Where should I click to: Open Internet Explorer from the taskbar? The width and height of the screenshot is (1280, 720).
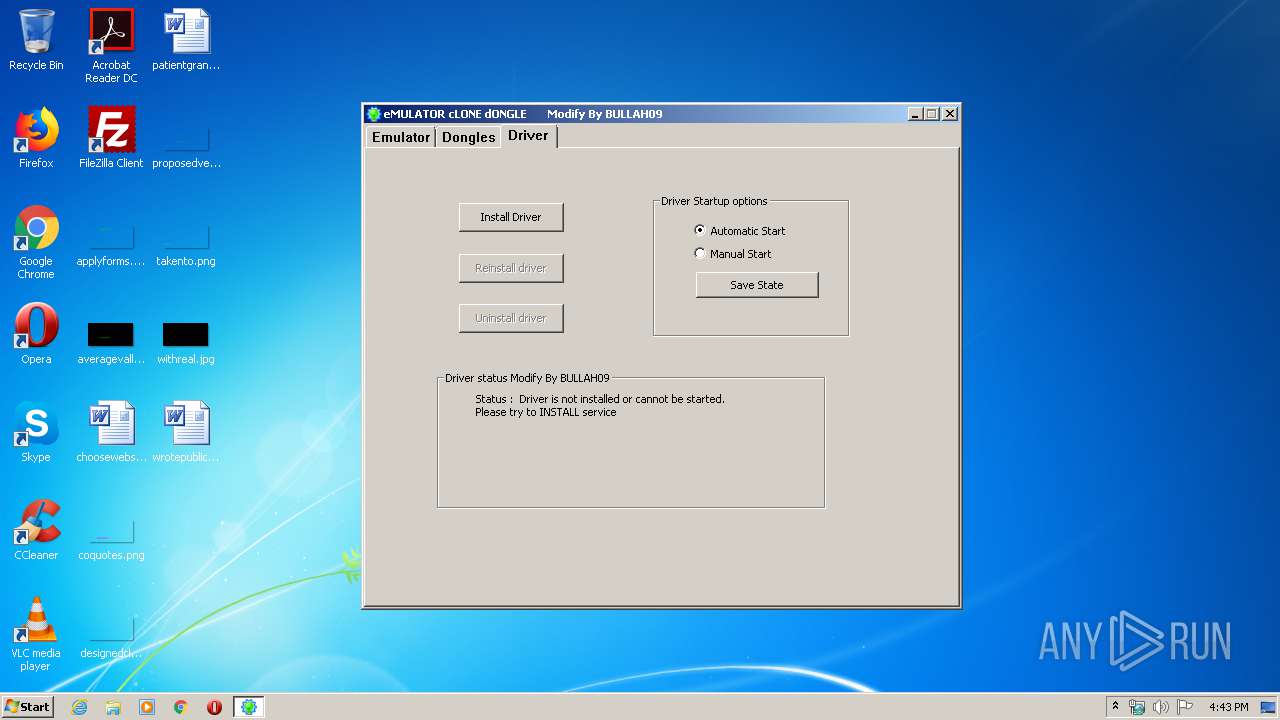pyautogui.click(x=80, y=707)
